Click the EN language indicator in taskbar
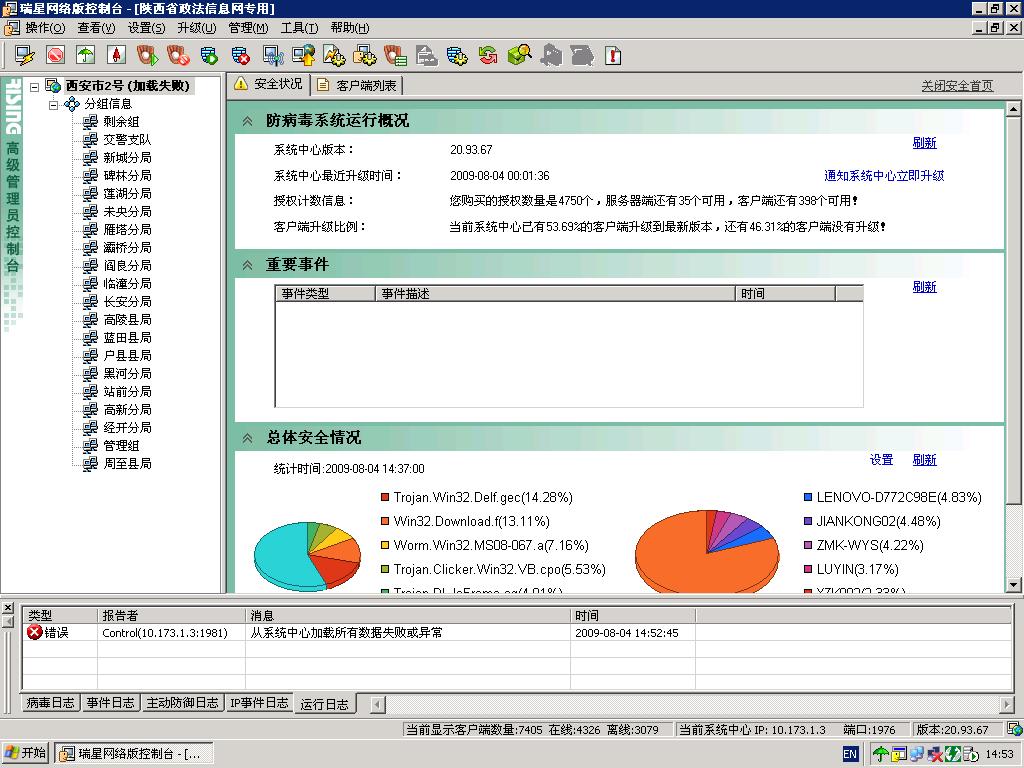This screenshot has height=768, width=1024. pos(850,754)
